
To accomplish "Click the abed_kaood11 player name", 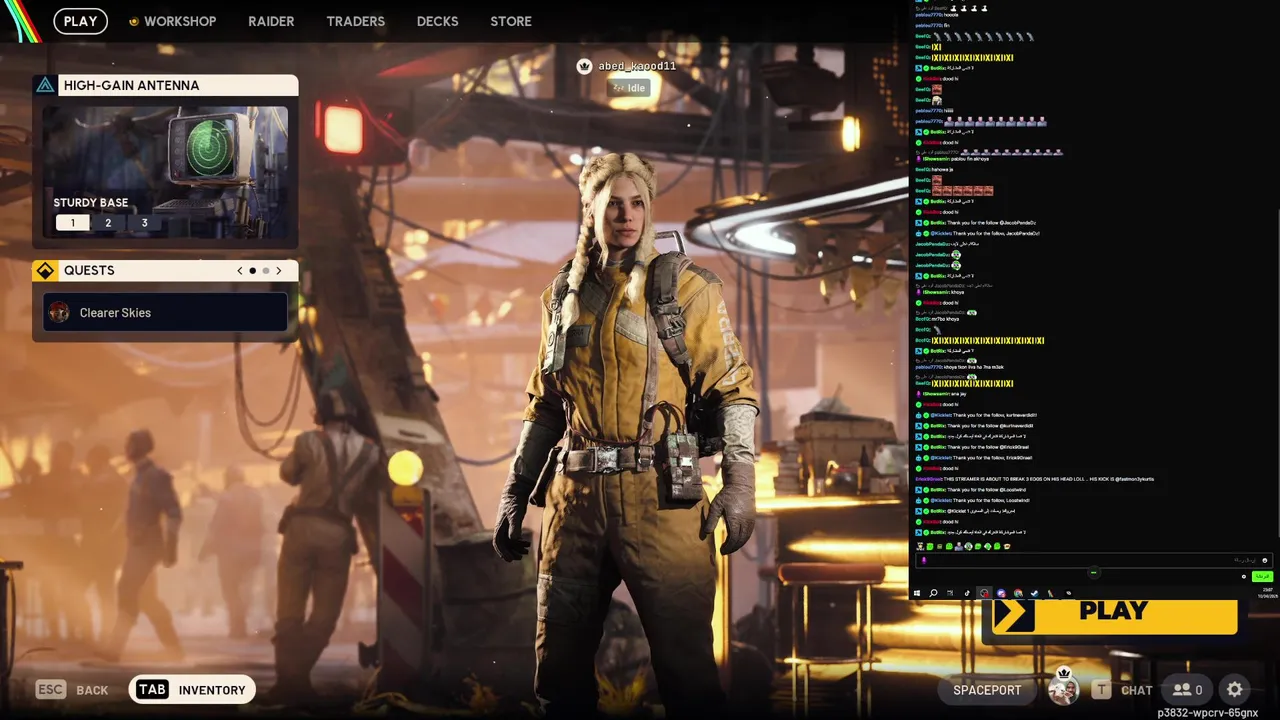I will coord(637,66).
